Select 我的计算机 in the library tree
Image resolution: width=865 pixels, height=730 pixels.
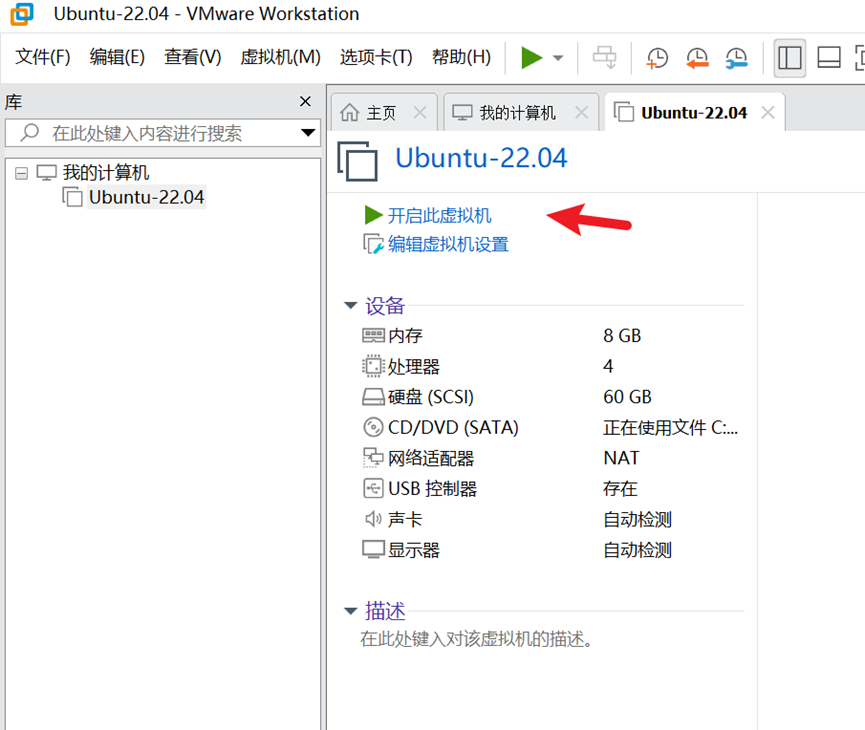[105, 173]
